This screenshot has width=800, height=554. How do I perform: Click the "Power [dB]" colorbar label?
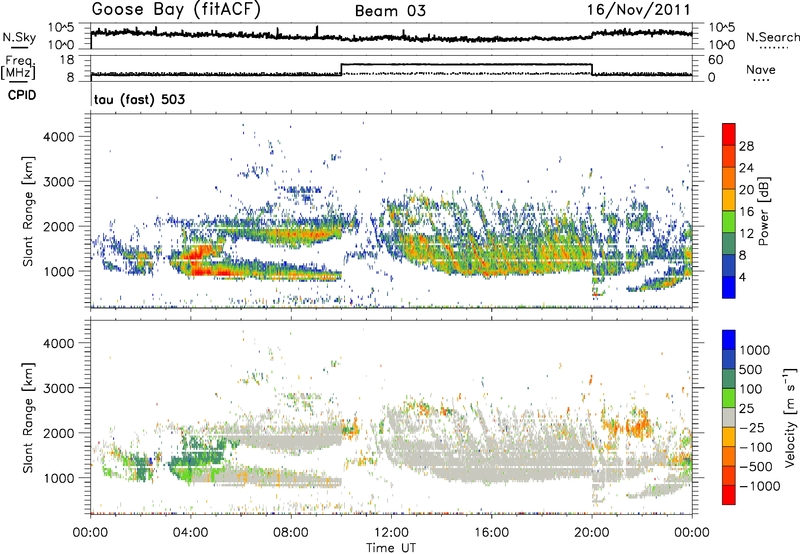(x=763, y=211)
